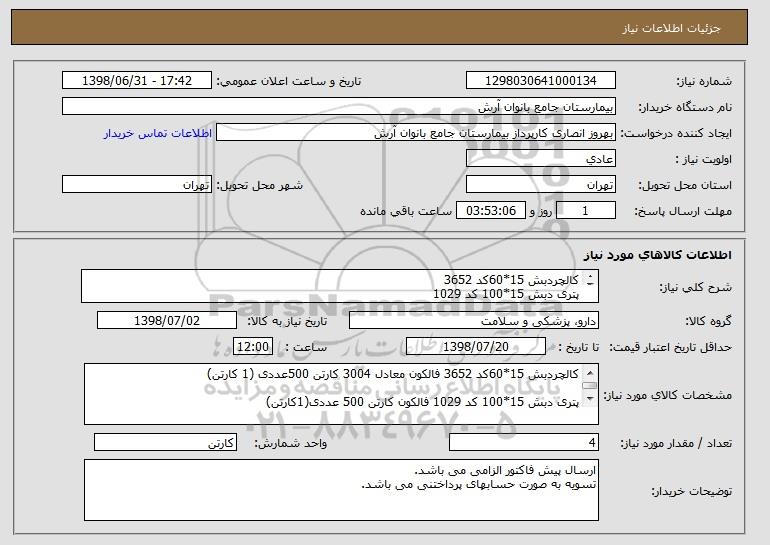Click the remaining days field showing 1

click(x=585, y=211)
